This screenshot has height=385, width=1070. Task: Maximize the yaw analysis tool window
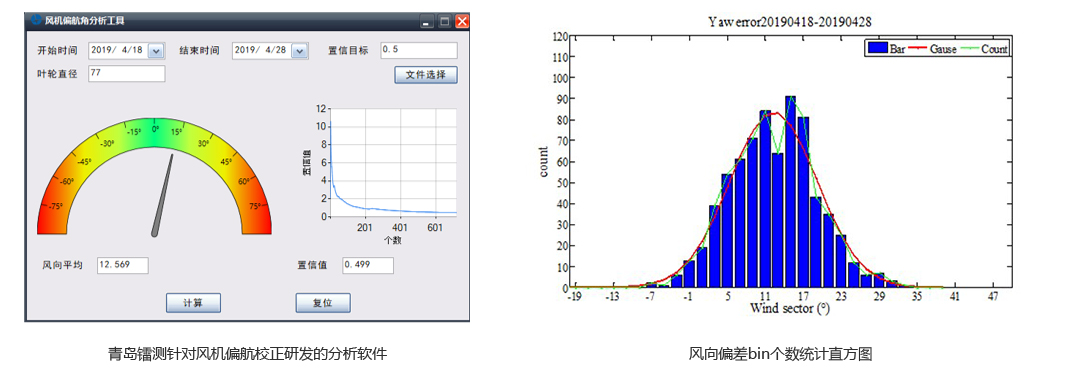pyautogui.click(x=444, y=22)
